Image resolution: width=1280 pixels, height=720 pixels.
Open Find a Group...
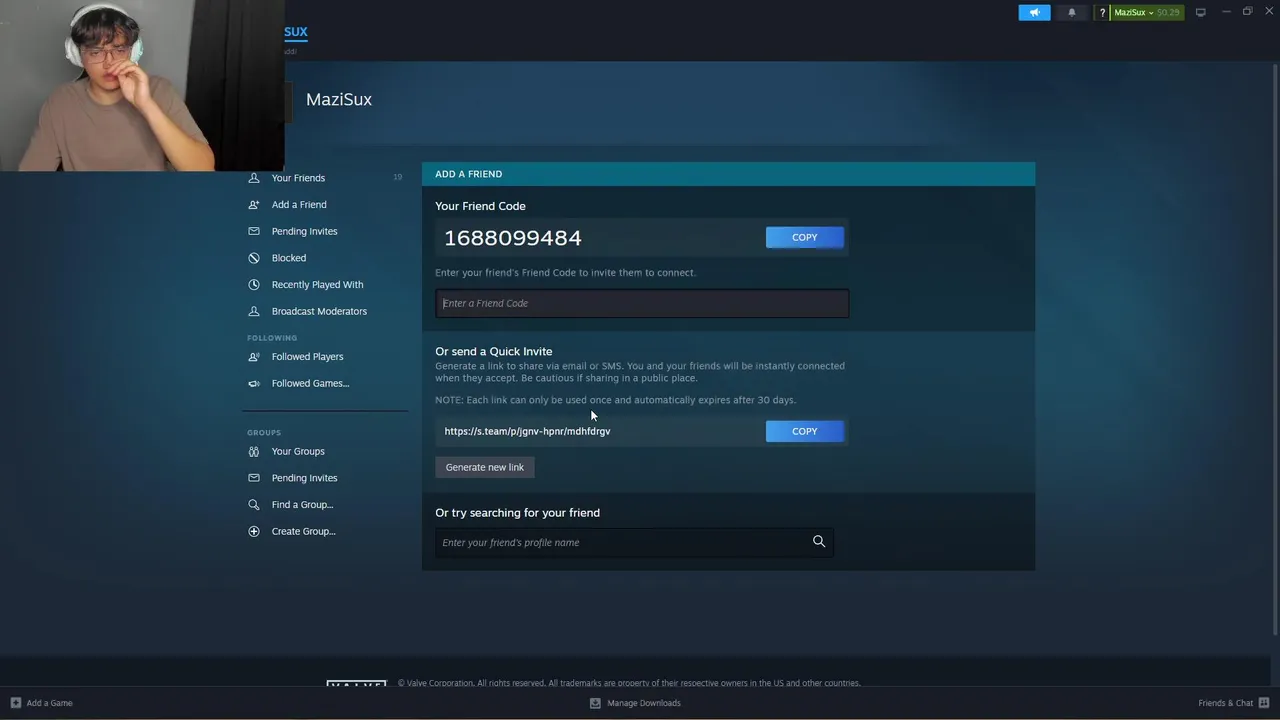tap(302, 505)
